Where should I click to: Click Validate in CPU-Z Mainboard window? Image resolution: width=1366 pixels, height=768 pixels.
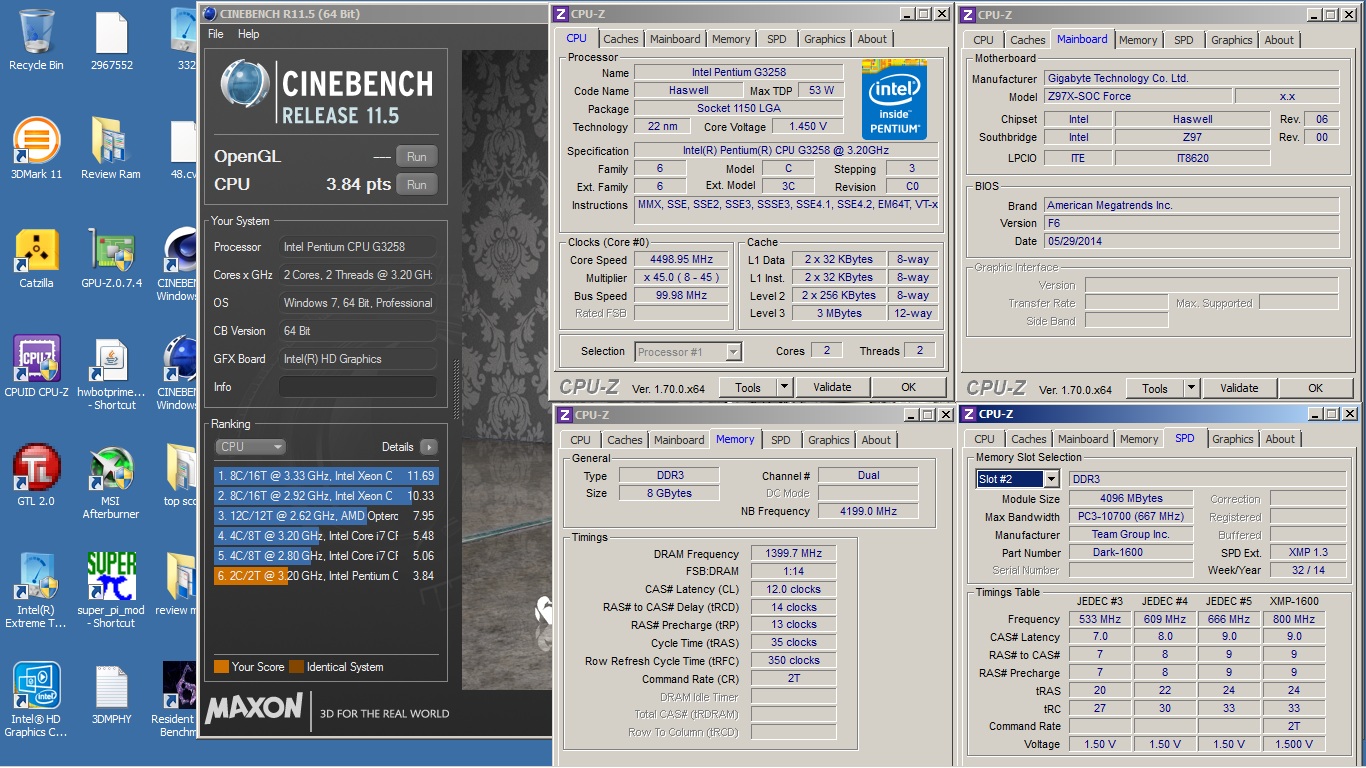1239,388
